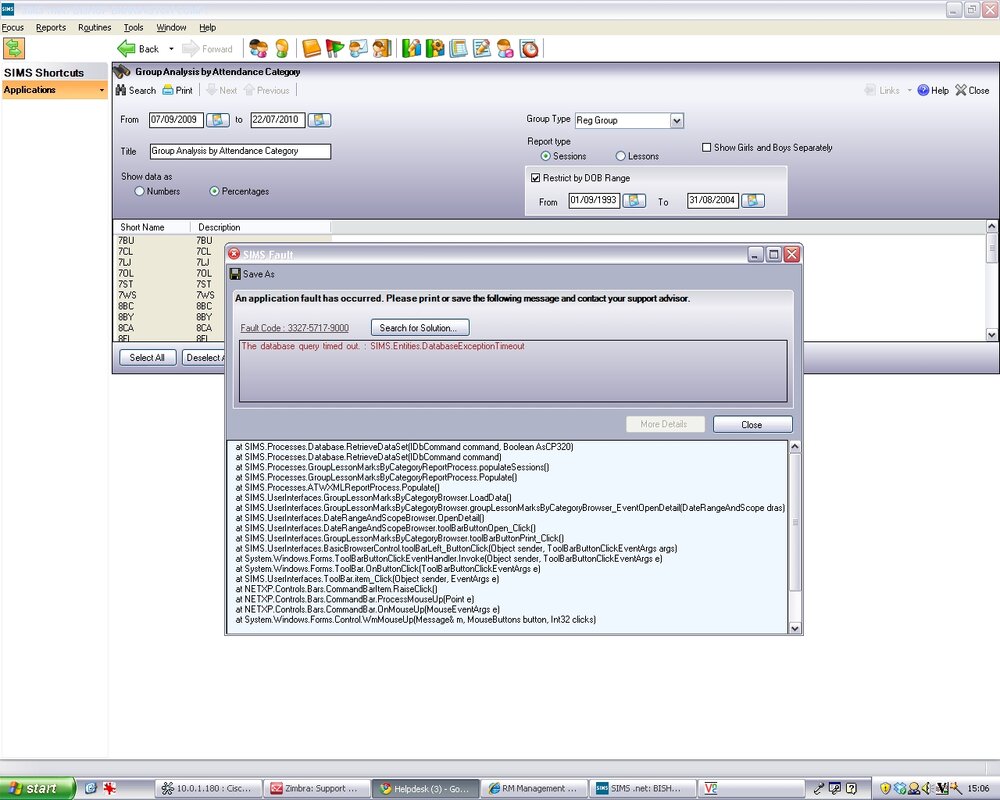
Task: Click Close in the SIMS Fault dialog
Action: [x=753, y=425]
